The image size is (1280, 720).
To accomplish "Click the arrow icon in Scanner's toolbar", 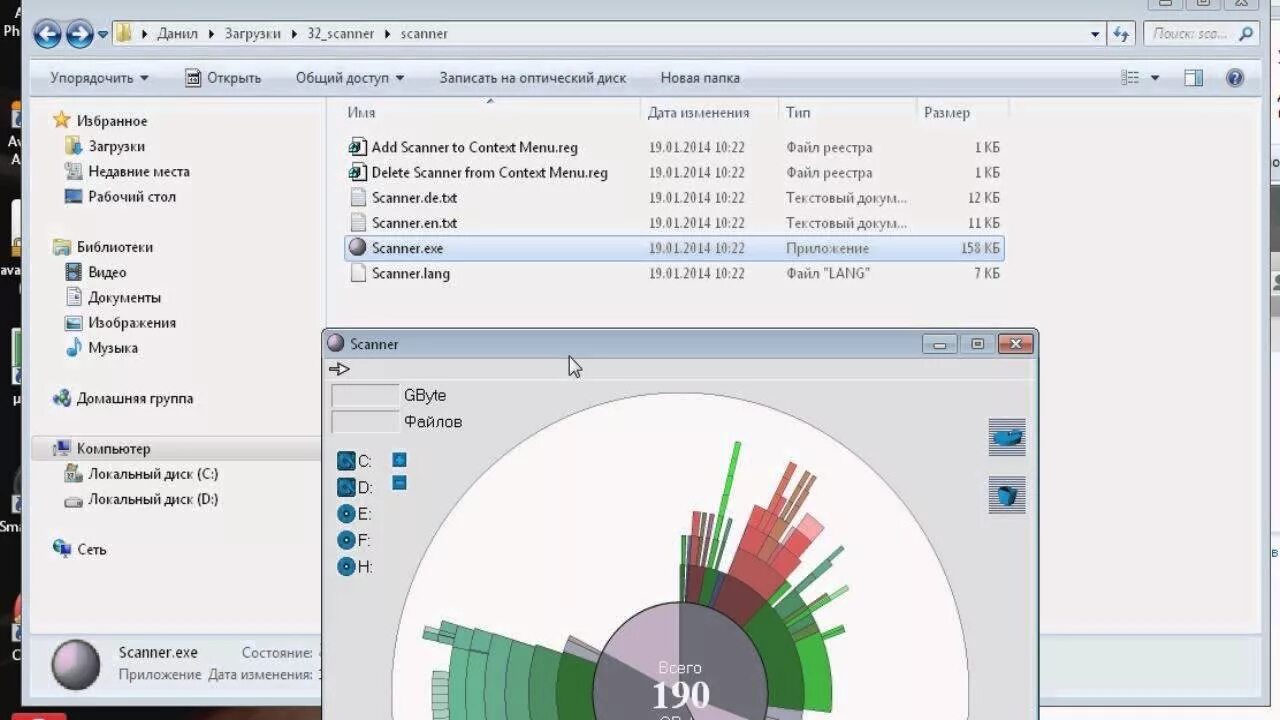I will tap(339, 369).
